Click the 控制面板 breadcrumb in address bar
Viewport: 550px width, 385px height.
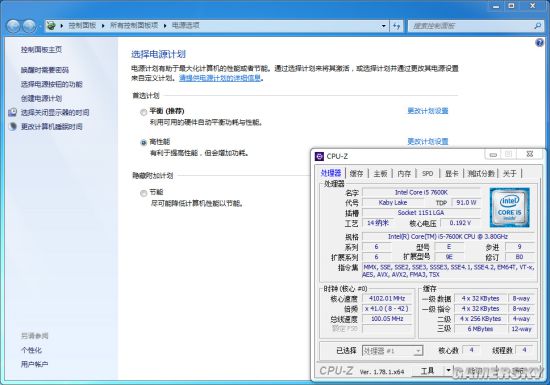(x=82, y=26)
